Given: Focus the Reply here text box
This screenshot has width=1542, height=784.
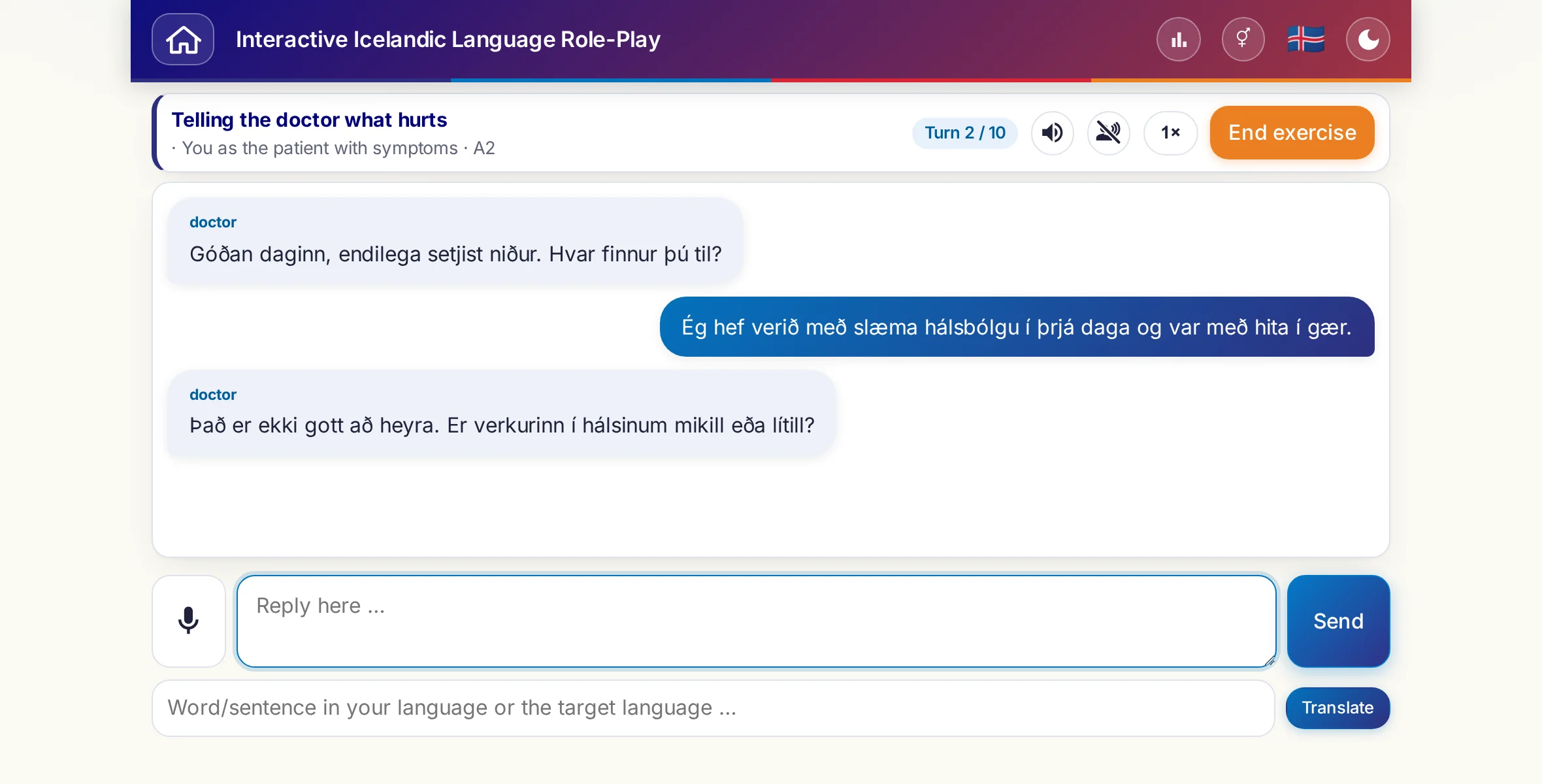Looking at the screenshot, I should click(x=756, y=621).
